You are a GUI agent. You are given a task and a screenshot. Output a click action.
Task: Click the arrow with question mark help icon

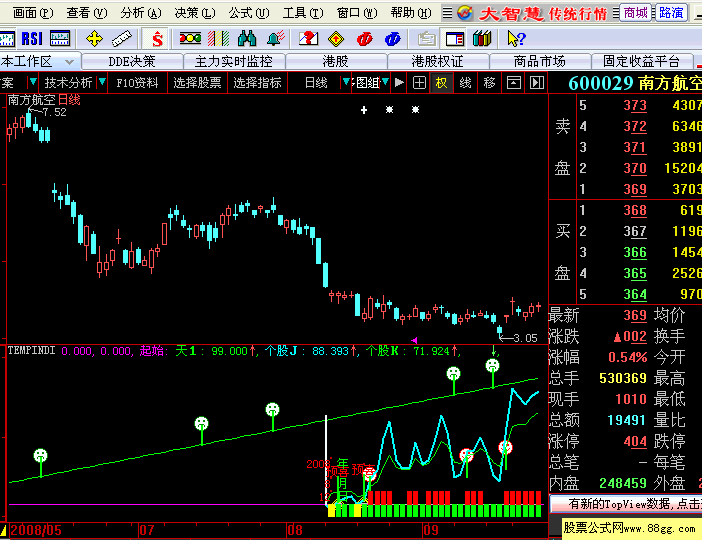[x=516, y=39]
